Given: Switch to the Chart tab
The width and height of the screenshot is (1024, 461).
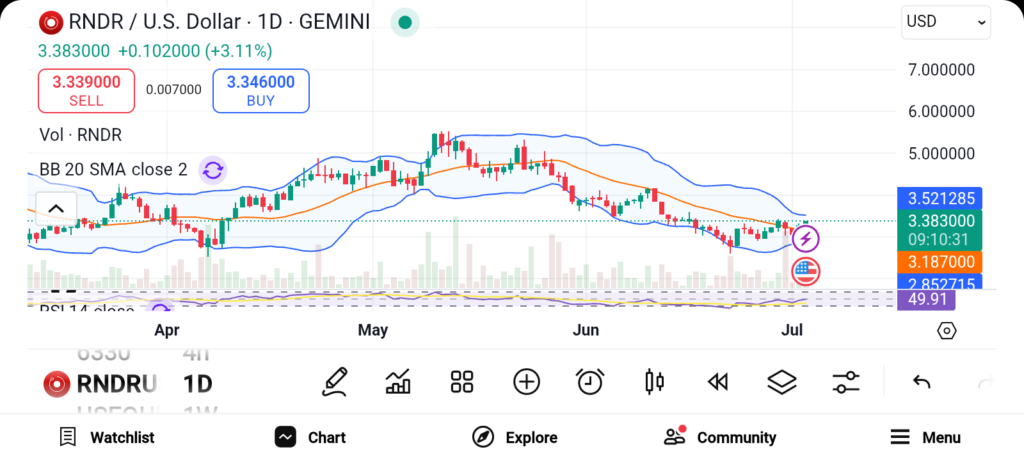Looking at the screenshot, I should click(x=310, y=437).
